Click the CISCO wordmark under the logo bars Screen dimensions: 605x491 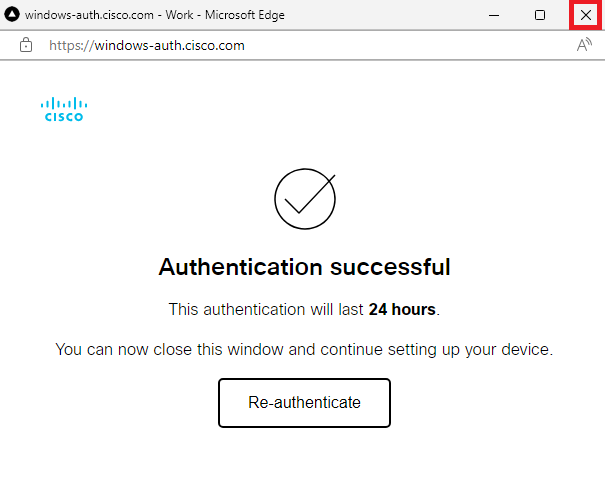(x=64, y=116)
